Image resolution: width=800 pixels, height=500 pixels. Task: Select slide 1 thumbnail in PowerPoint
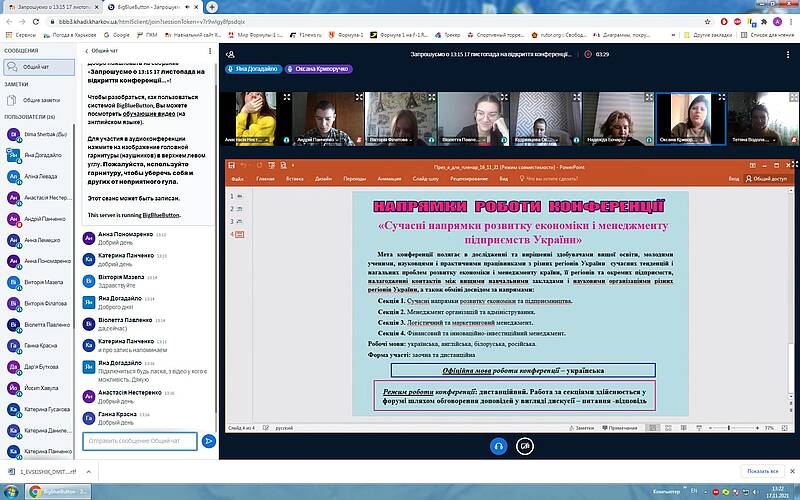(x=240, y=196)
